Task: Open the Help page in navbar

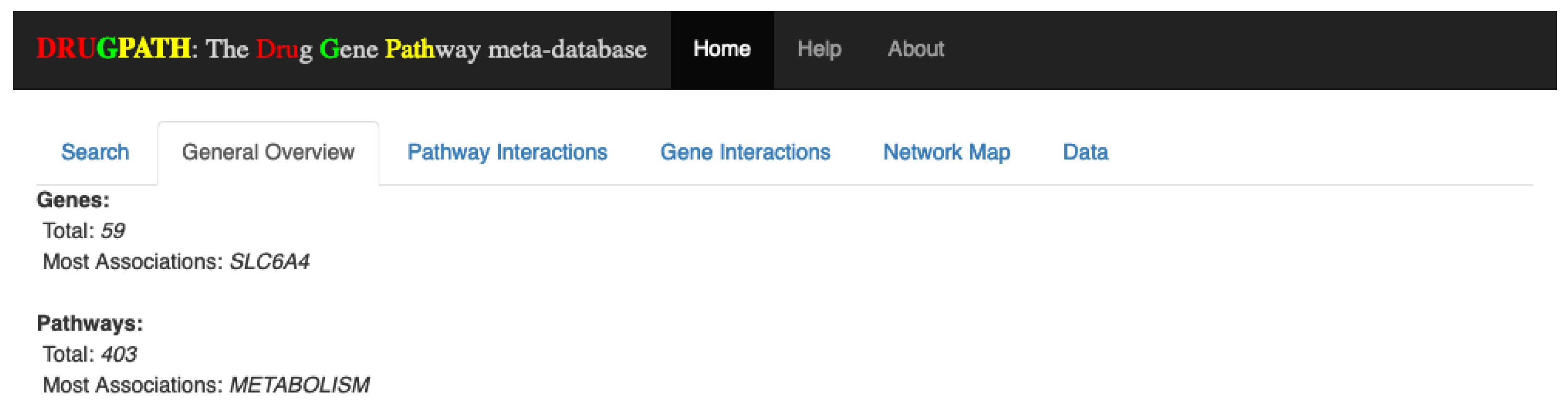Action: point(818,49)
